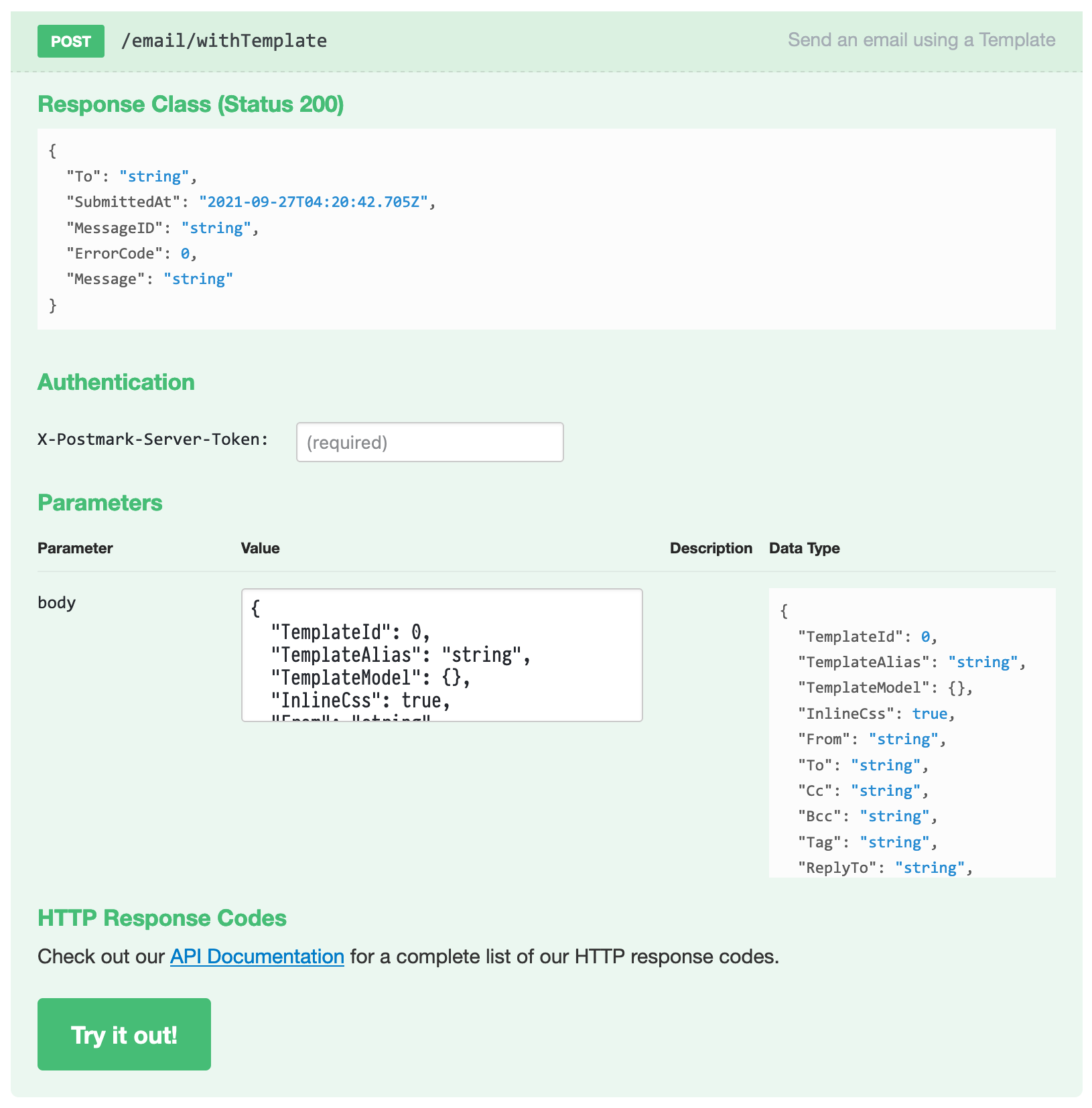
Task: Click the Description column header
Action: point(711,548)
